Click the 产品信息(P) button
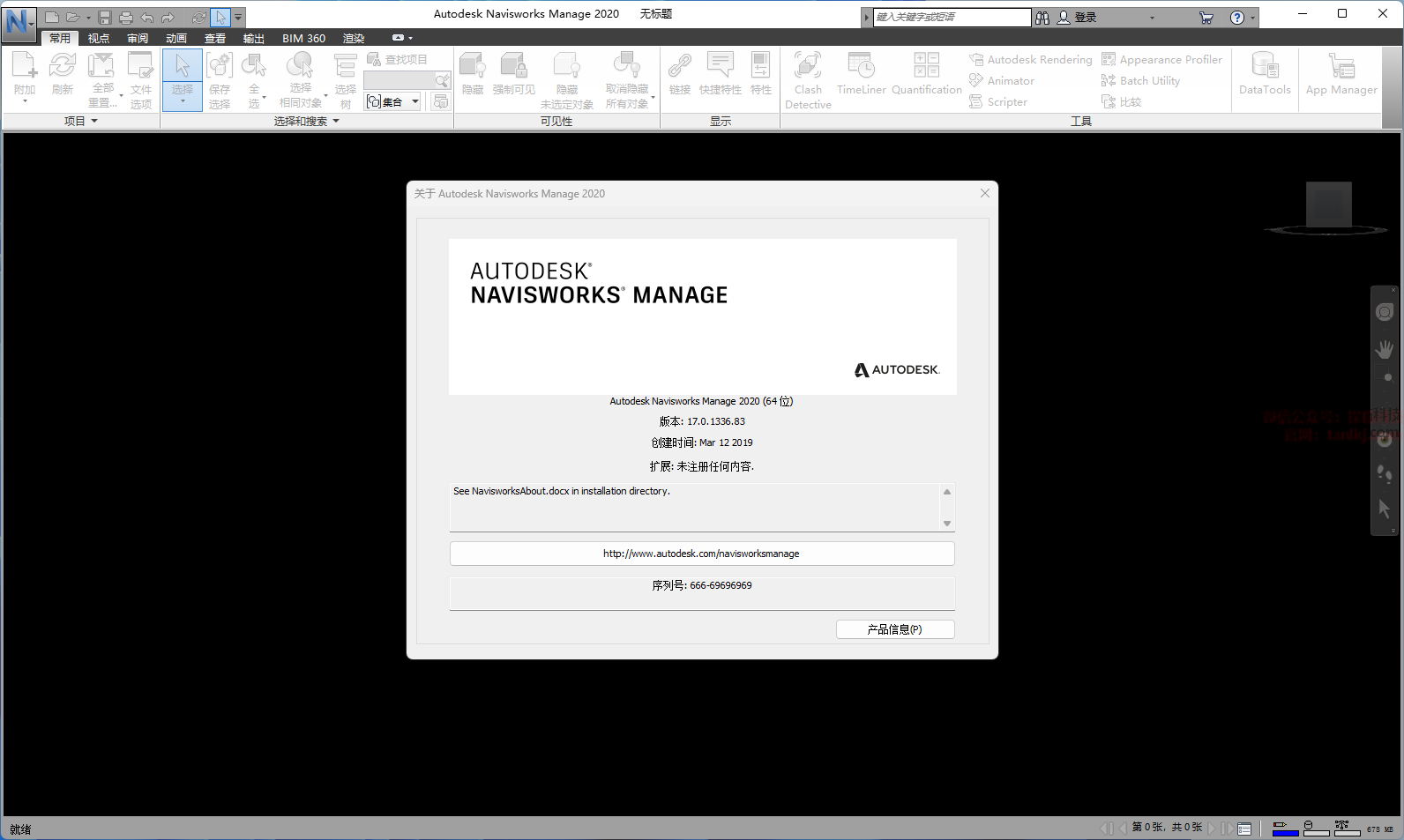The width and height of the screenshot is (1404, 840). (x=894, y=629)
